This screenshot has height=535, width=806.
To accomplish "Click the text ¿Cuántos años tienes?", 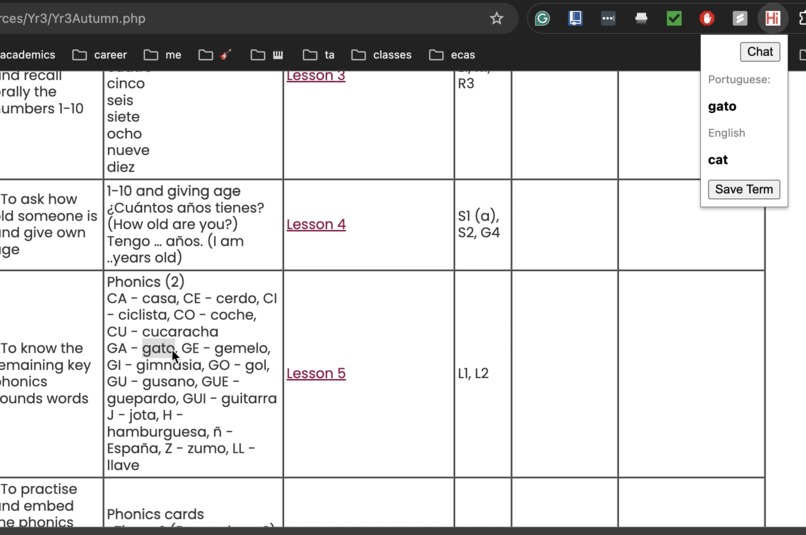I will 186,208.
